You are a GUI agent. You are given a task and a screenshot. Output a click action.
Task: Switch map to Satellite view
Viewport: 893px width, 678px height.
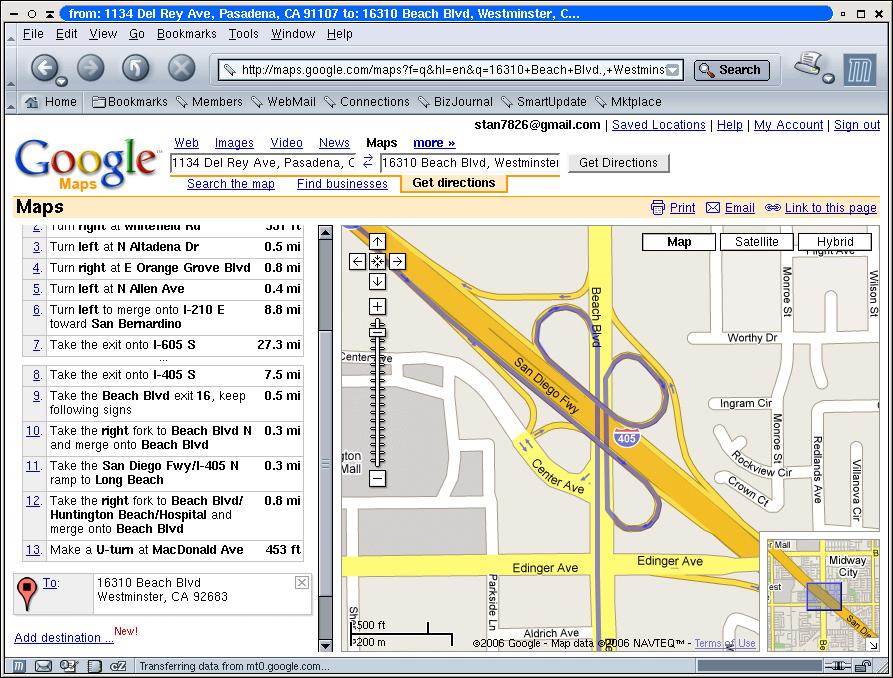click(x=756, y=242)
